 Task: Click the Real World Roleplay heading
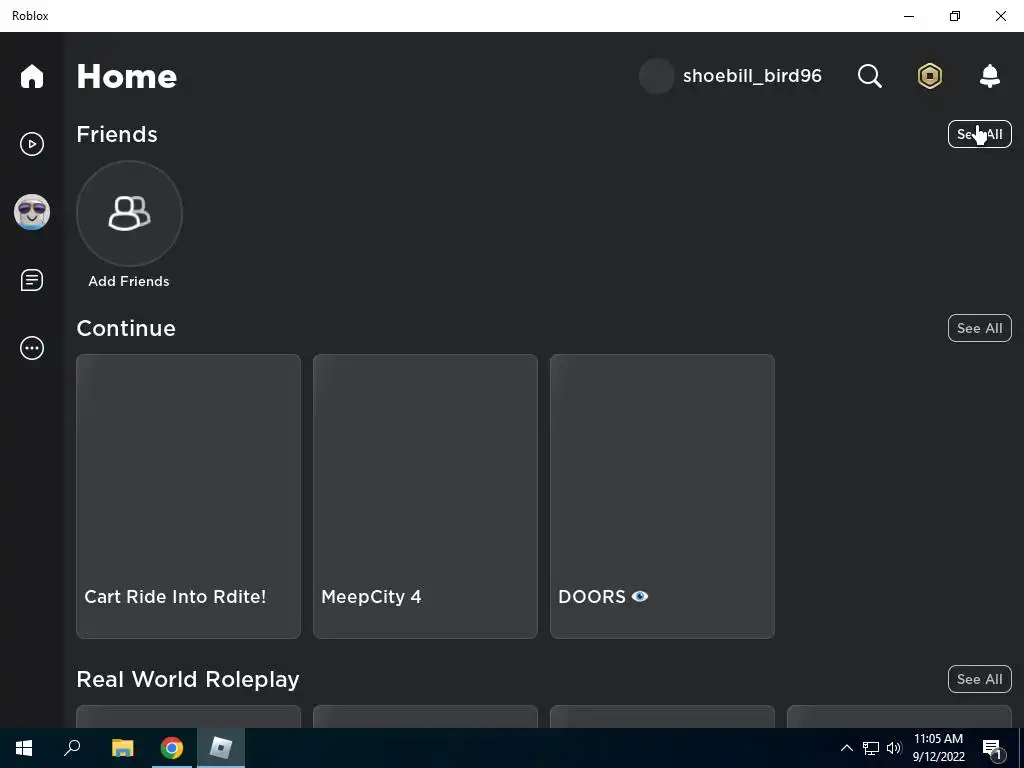188,680
